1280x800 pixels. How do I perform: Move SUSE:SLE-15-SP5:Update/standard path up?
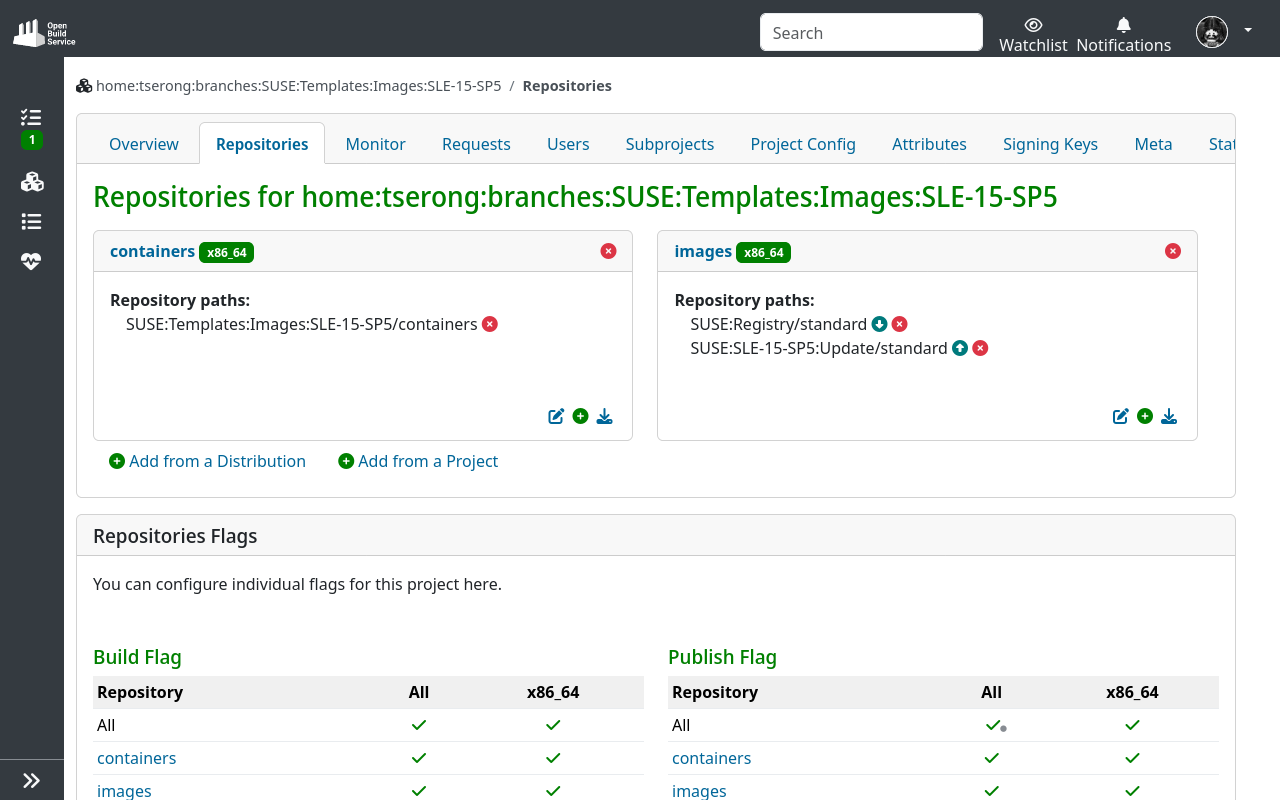959,348
